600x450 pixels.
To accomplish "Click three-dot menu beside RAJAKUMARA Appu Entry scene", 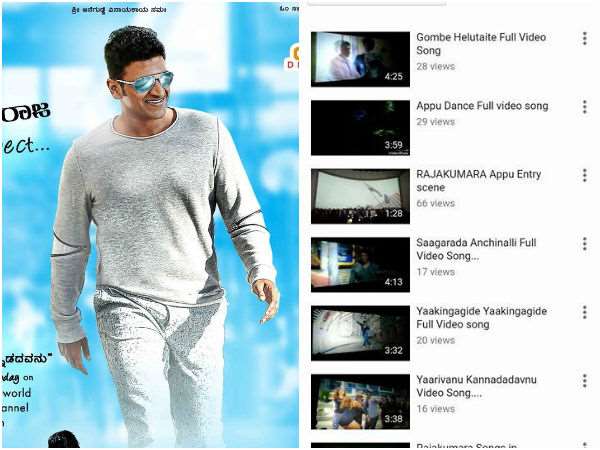I will [584, 175].
